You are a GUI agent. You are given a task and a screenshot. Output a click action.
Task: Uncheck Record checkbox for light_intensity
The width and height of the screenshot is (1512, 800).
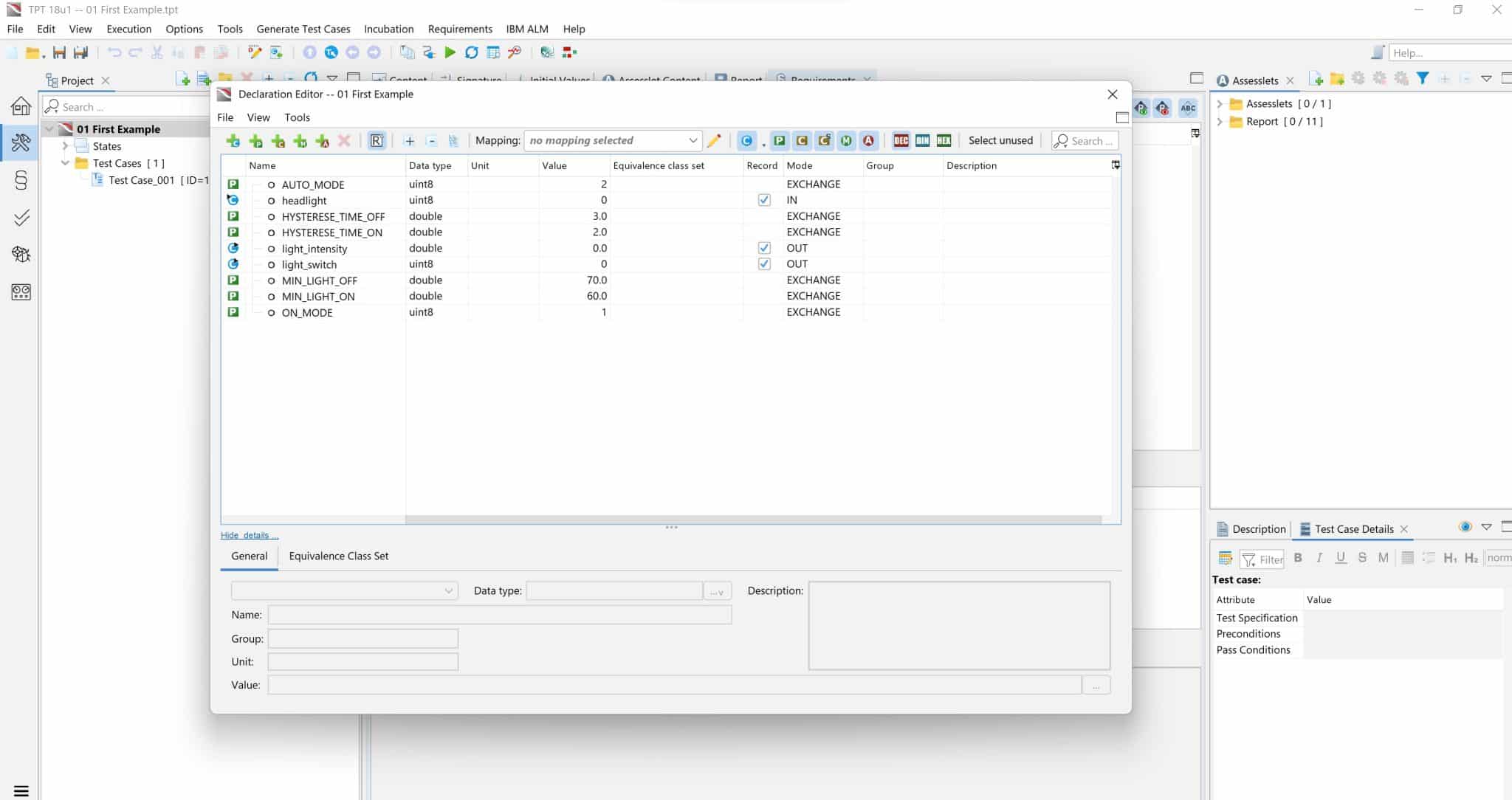coord(764,248)
